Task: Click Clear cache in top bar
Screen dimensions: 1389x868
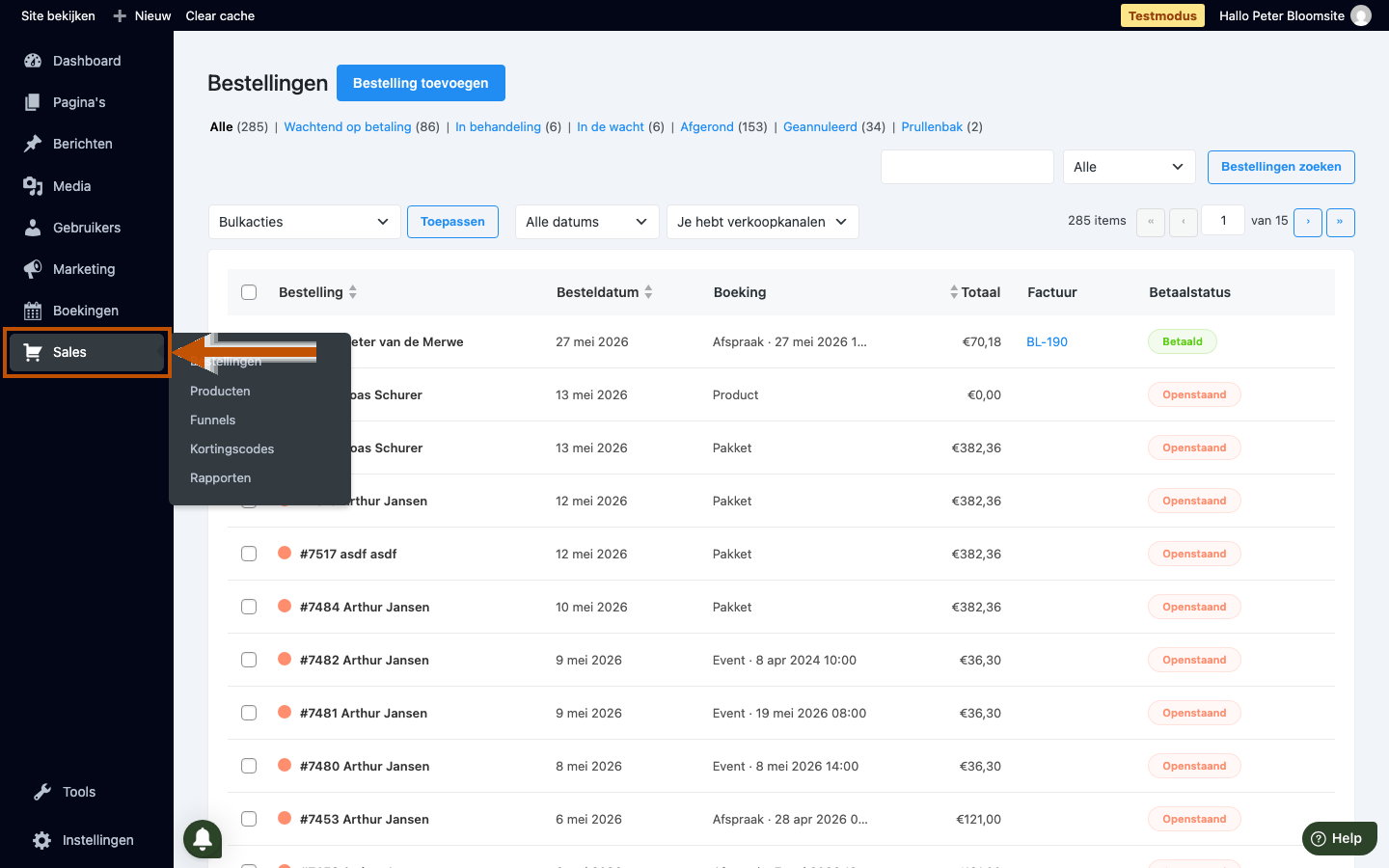Action: point(220,15)
